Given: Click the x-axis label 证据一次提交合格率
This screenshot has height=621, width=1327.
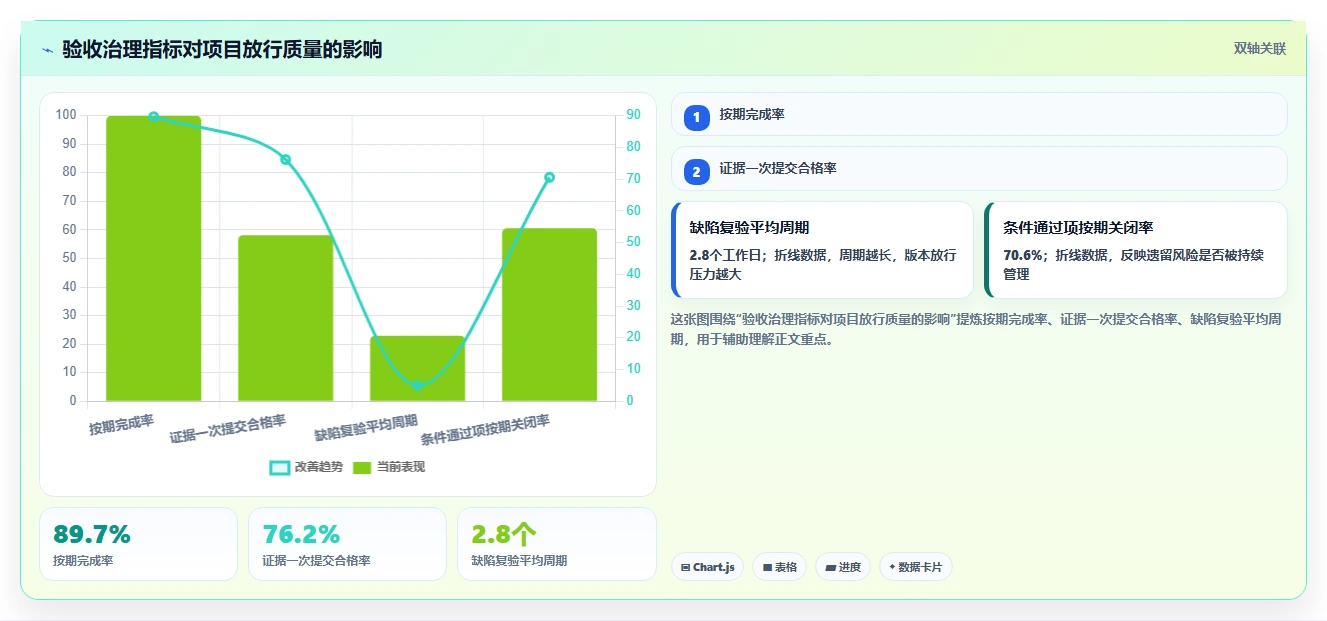Looking at the screenshot, I should point(228,429).
